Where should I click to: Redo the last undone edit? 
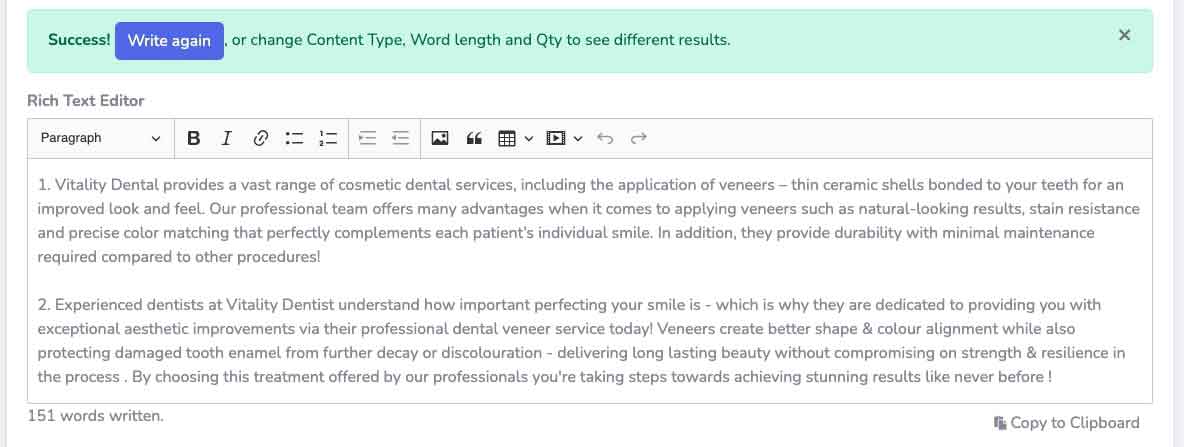639,138
